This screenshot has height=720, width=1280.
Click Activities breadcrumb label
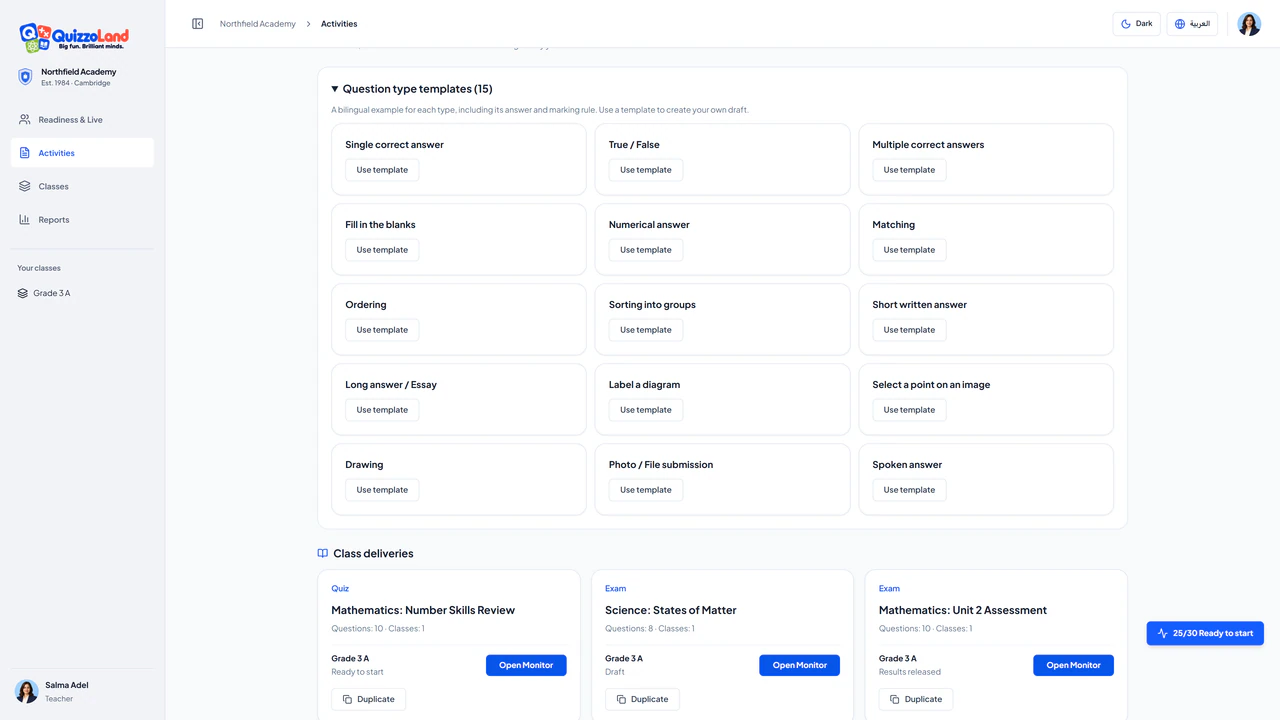339,24
